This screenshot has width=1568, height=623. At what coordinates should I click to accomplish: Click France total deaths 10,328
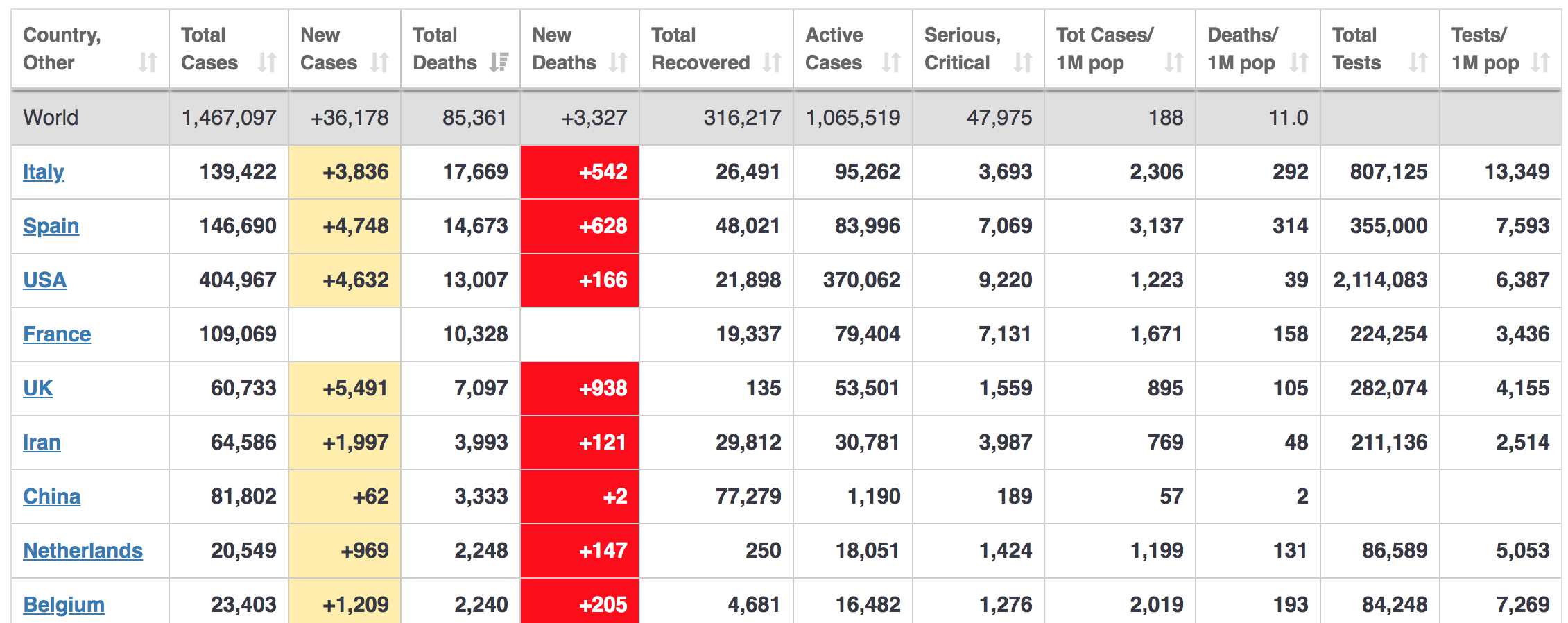pos(476,334)
